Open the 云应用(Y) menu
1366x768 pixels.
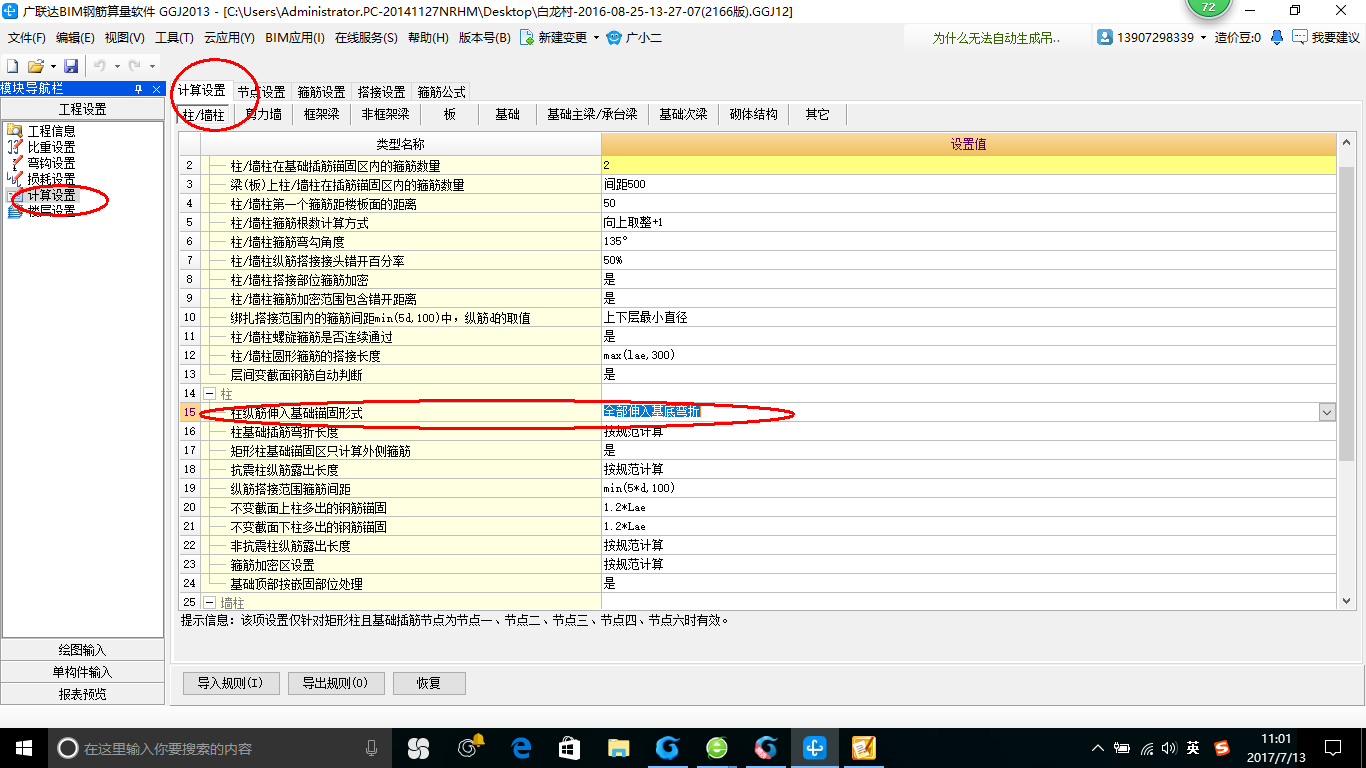point(229,37)
